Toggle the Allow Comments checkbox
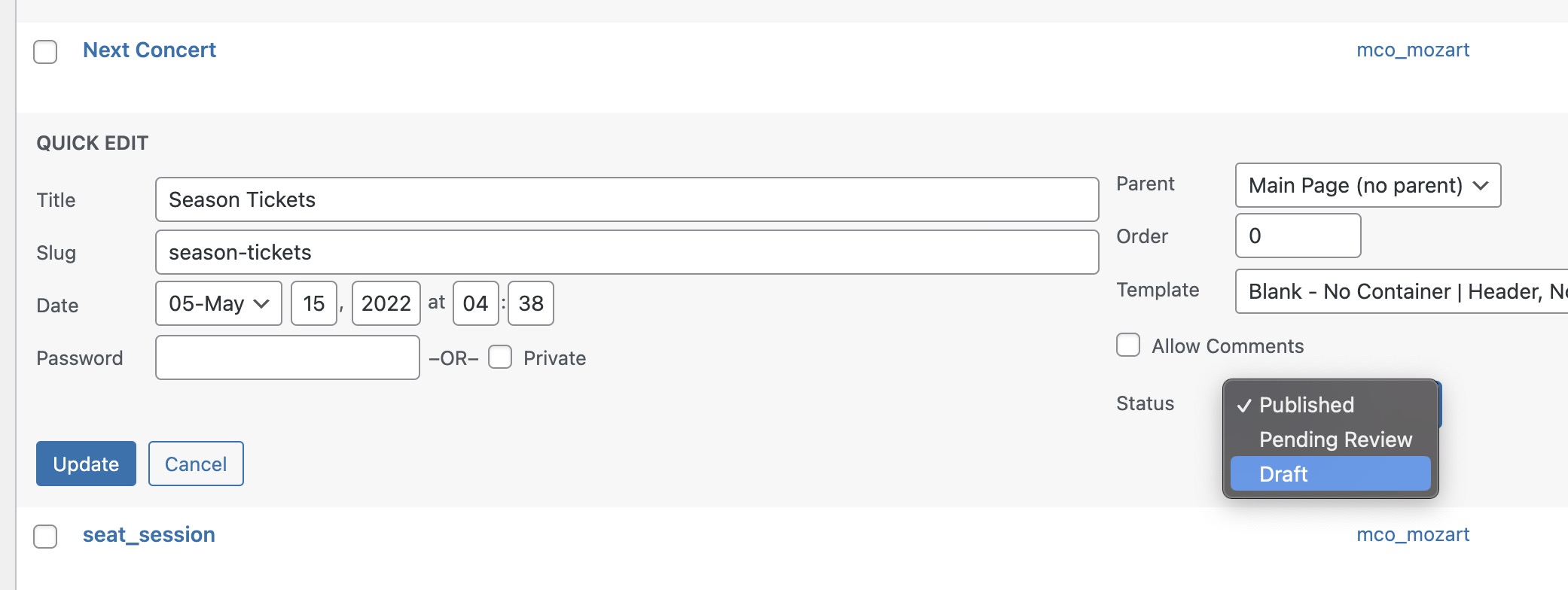The image size is (1568, 590). coord(1127,345)
